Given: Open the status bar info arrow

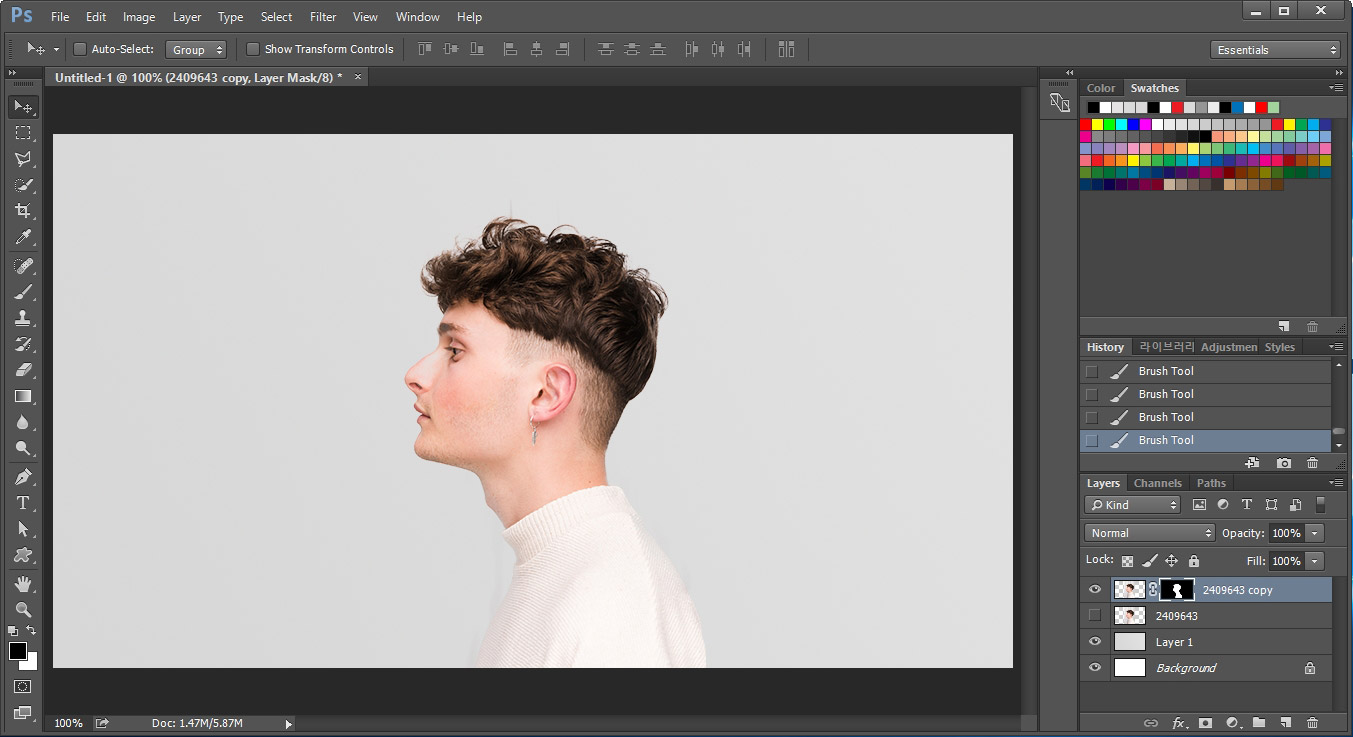Looking at the screenshot, I should tap(289, 723).
